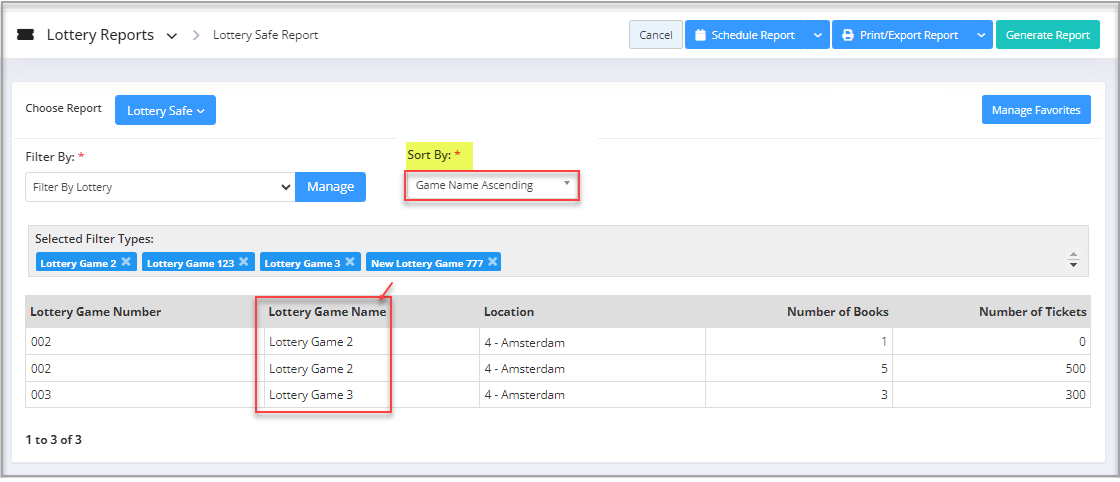Click the calendar icon on Schedule Report
This screenshot has width=1120, height=482.
click(x=700, y=35)
